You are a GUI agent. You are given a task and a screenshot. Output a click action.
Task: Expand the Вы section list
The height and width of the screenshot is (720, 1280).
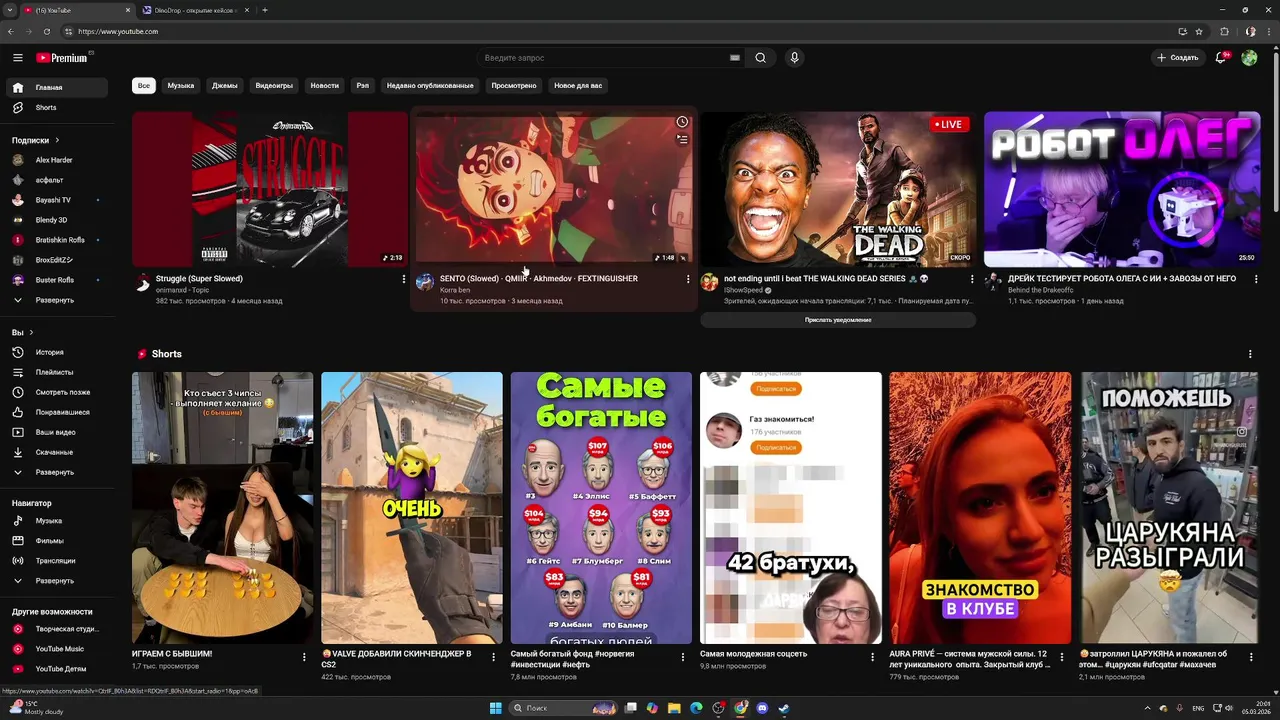tap(56, 472)
